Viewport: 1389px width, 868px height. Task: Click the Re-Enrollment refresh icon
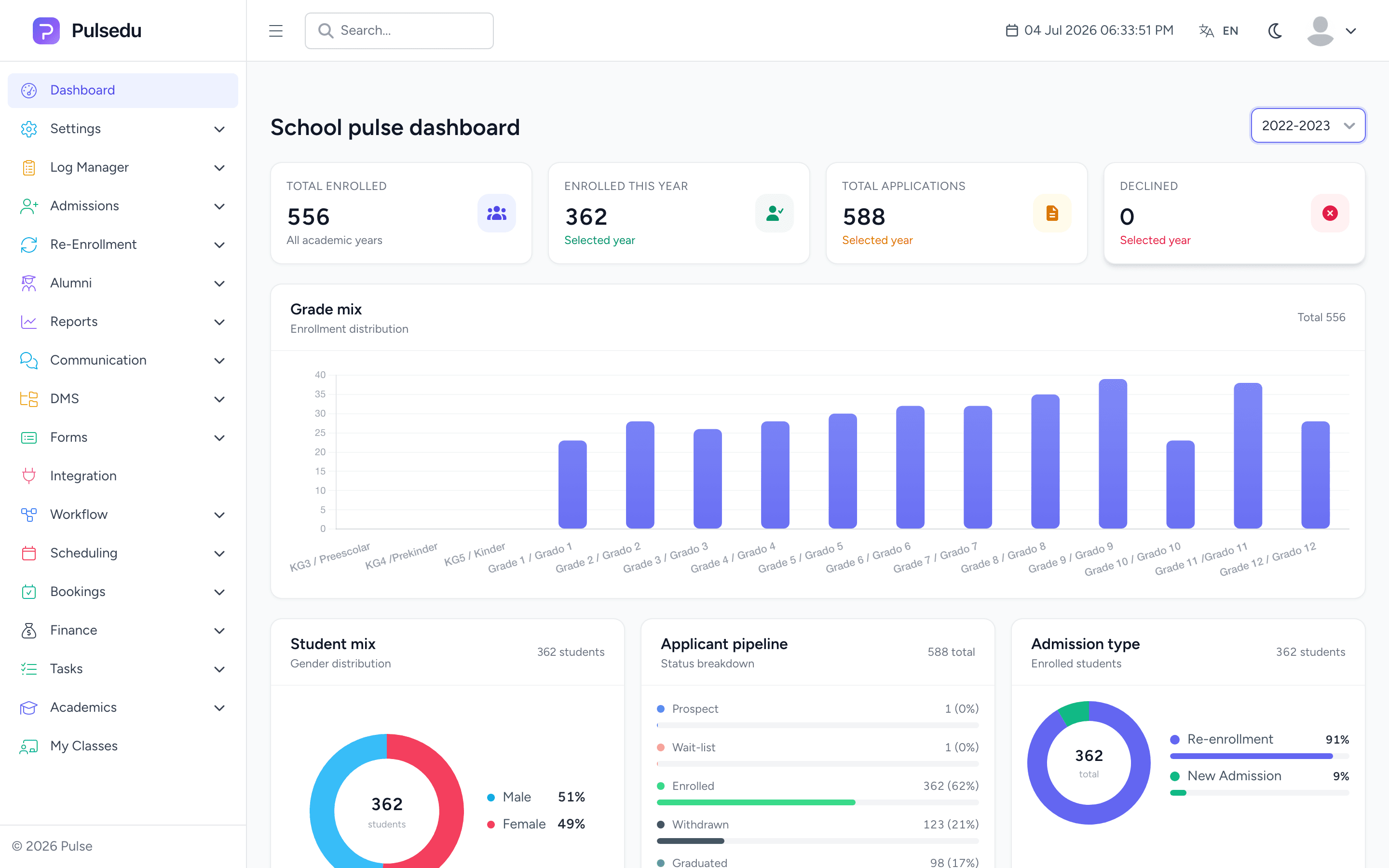(x=29, y=244)
